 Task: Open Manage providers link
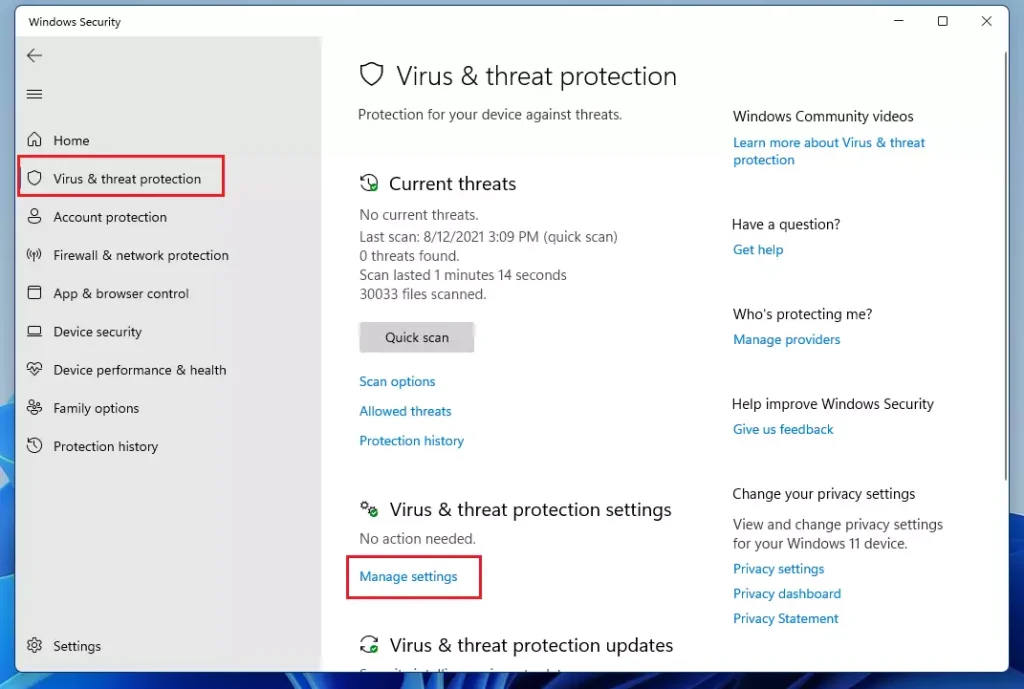pos(786,340)
